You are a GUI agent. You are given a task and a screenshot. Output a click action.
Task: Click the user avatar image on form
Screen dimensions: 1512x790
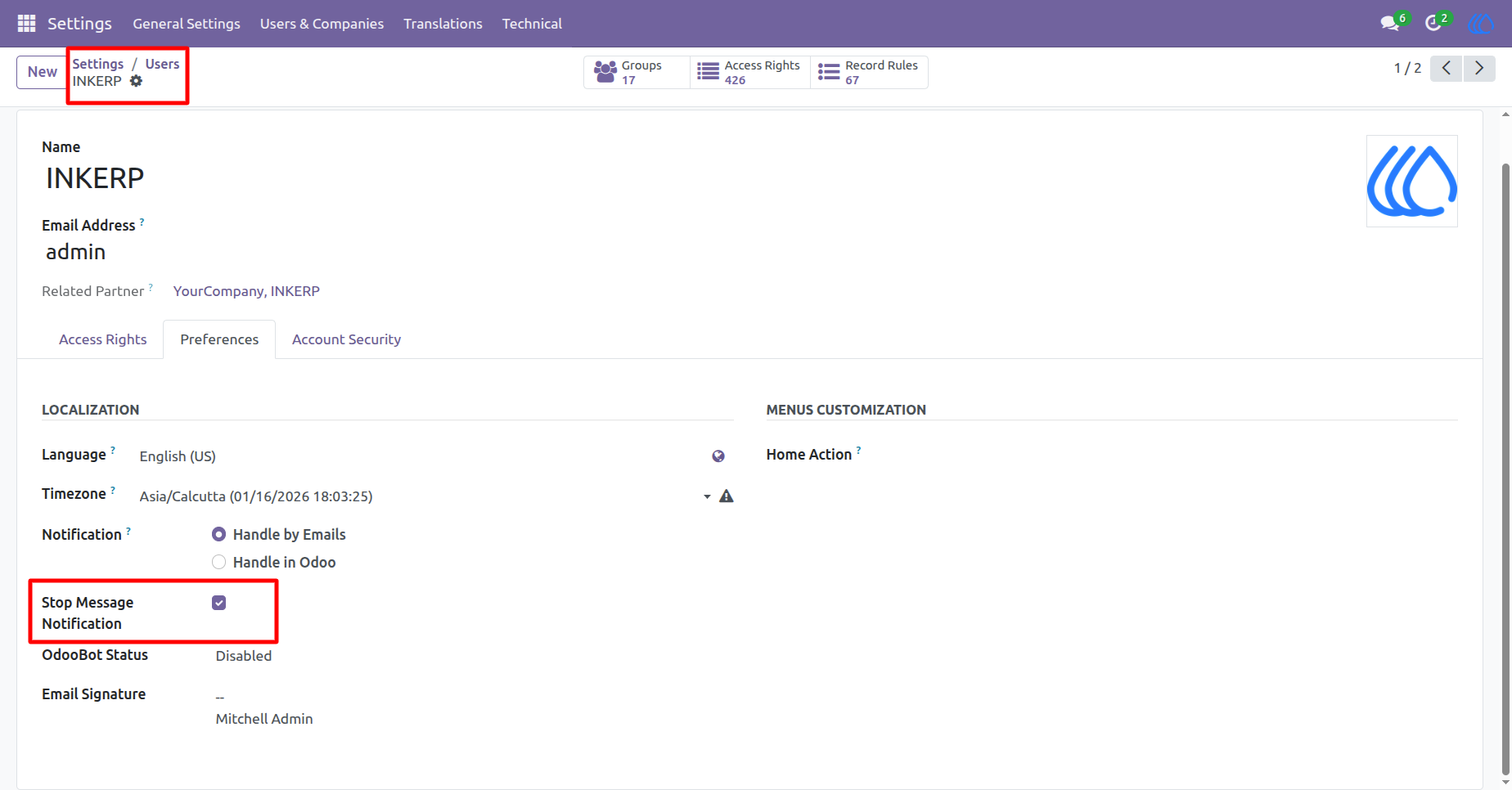1412,181
